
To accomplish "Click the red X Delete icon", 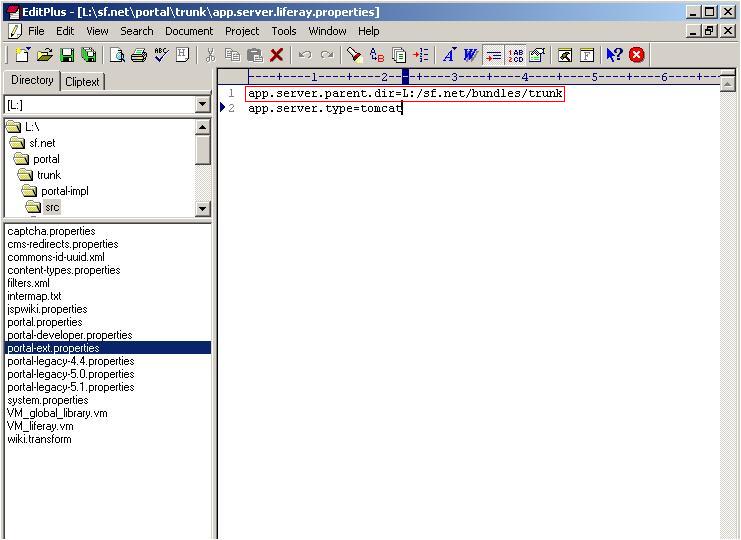I will pyautogui.click(x=277, y=56).
